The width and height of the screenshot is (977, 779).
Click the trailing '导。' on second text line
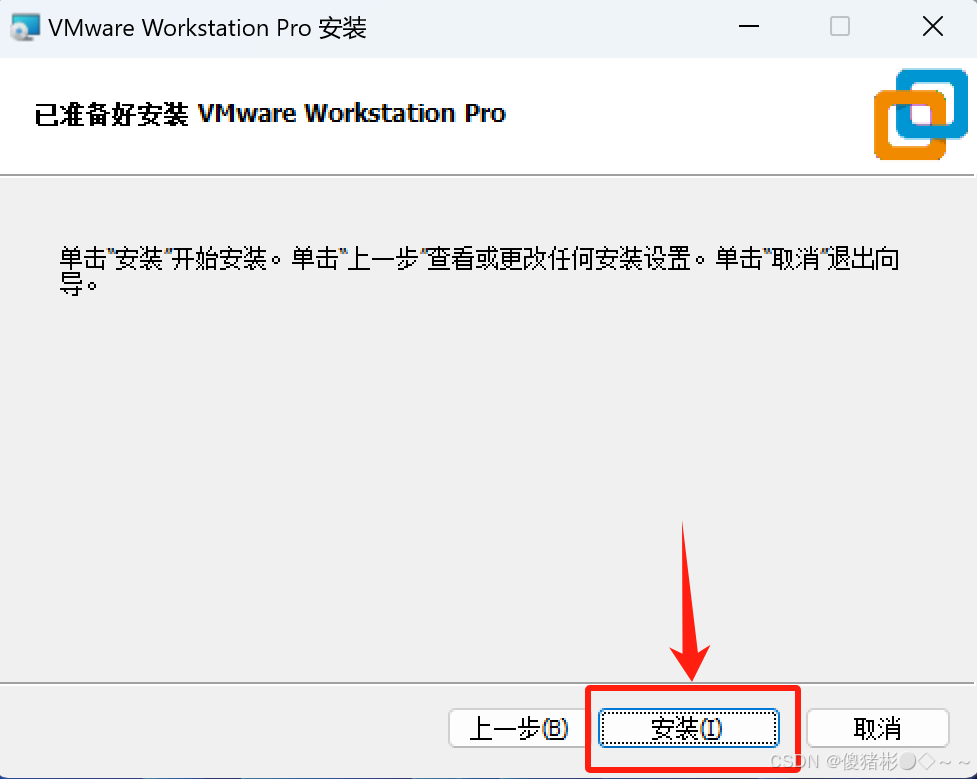click(x=79, y=285)
